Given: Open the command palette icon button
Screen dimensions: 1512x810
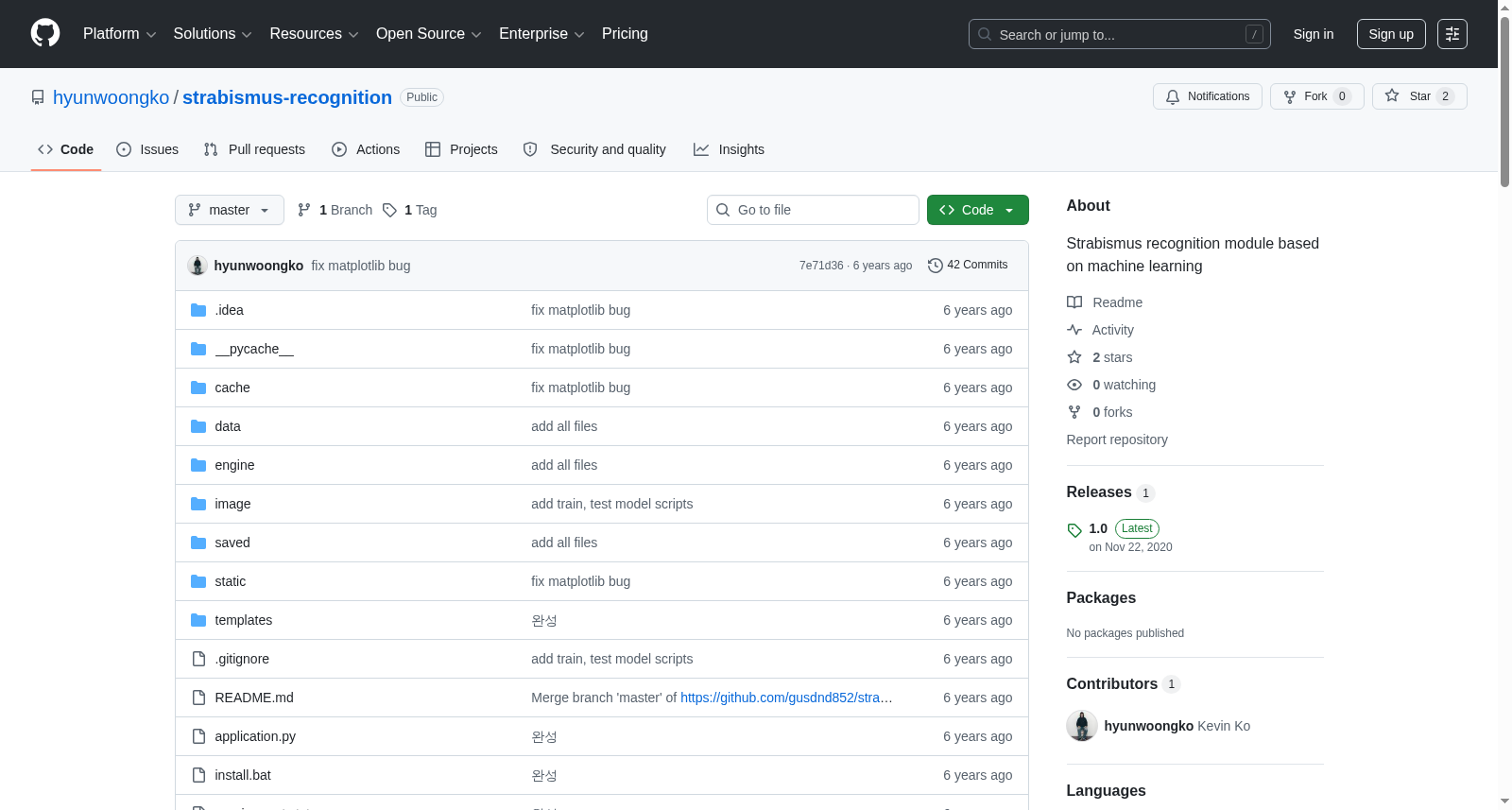Looking at the screenshot, I should (x=1452, y=34).
